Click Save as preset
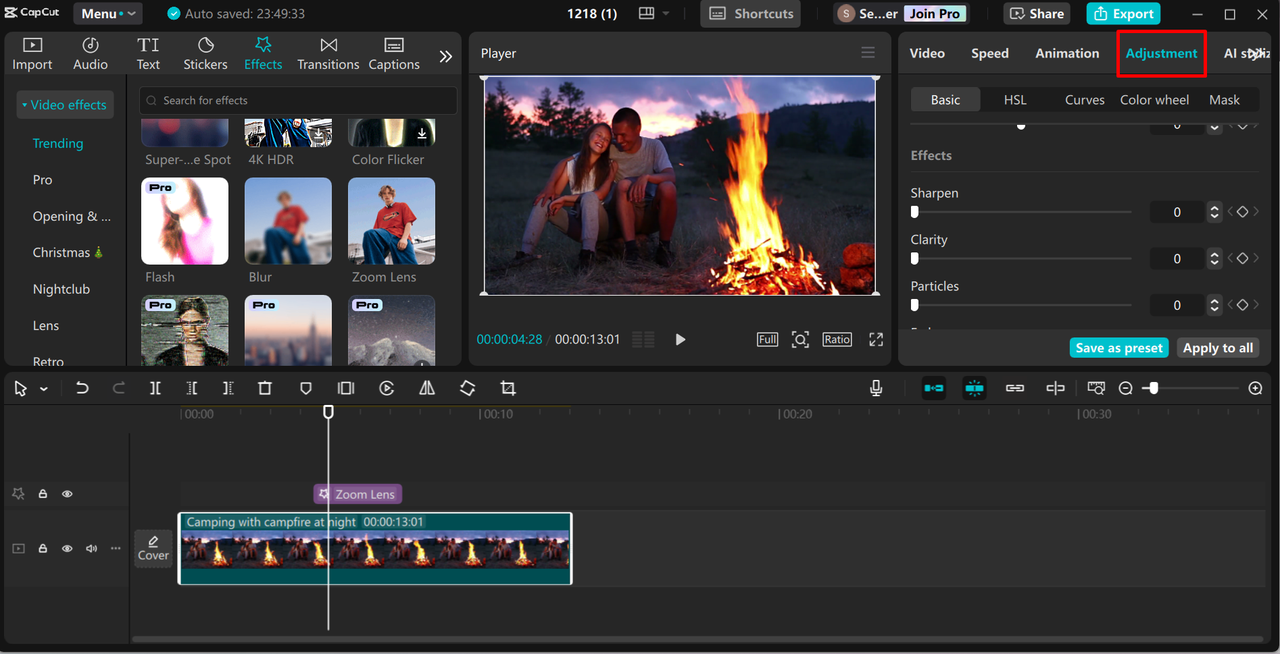Screen dimensions: 1280x654 [1119, 348]
